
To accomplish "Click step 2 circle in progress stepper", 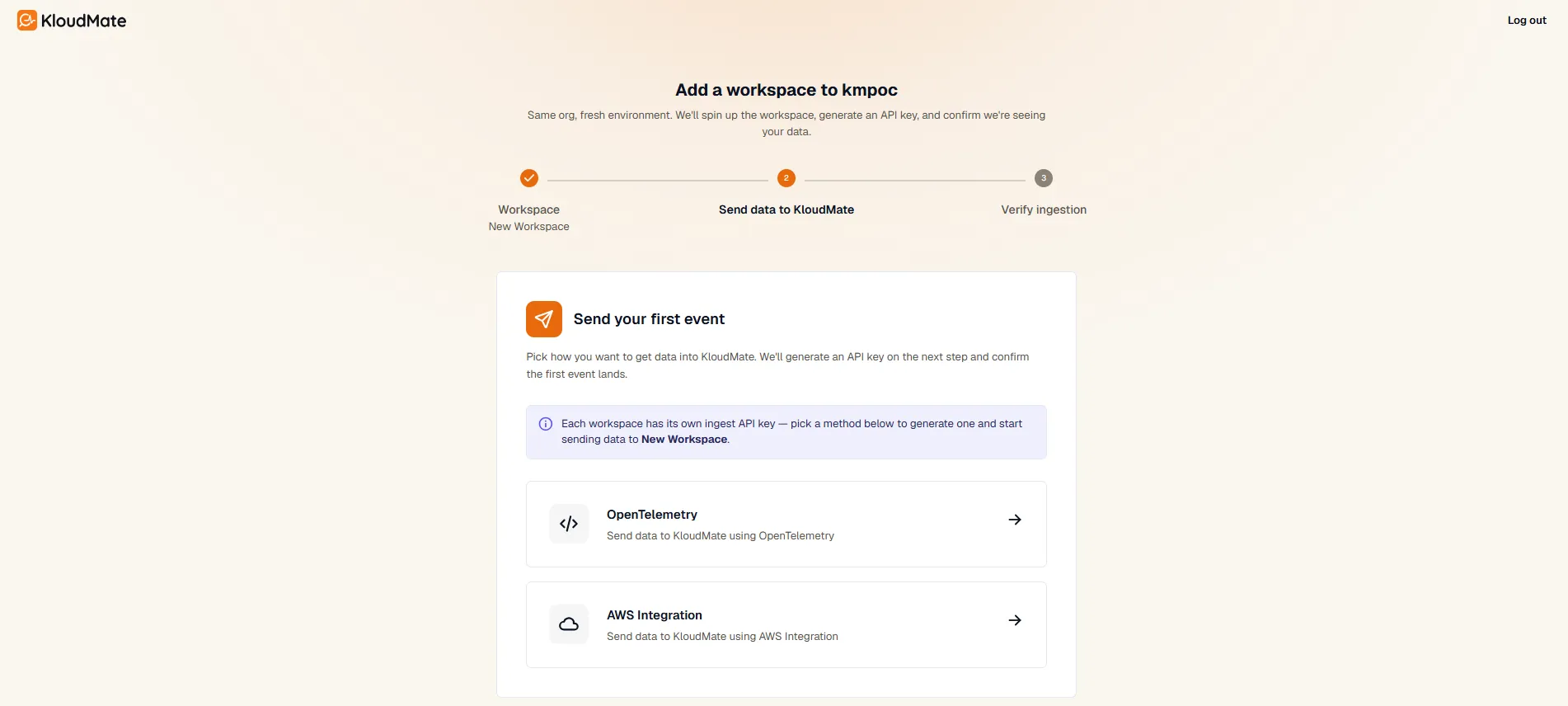I will (786, 178).
